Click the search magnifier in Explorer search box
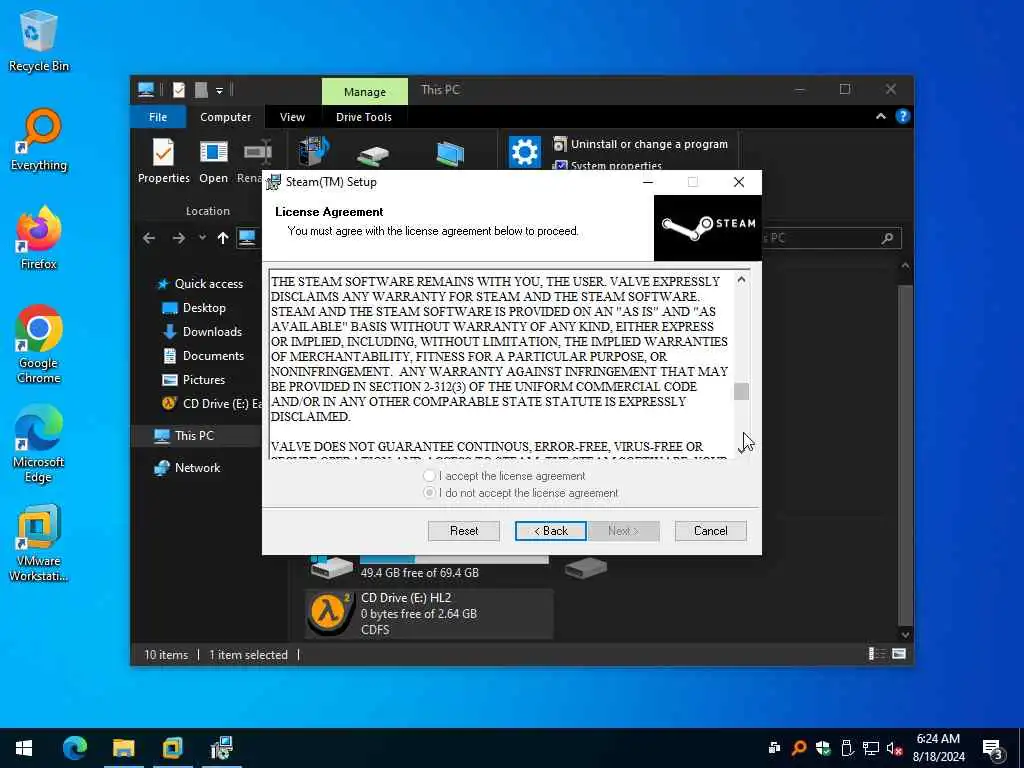Image resolution: width=1024 pixels, height=768 pixels. tap(887, 238)
